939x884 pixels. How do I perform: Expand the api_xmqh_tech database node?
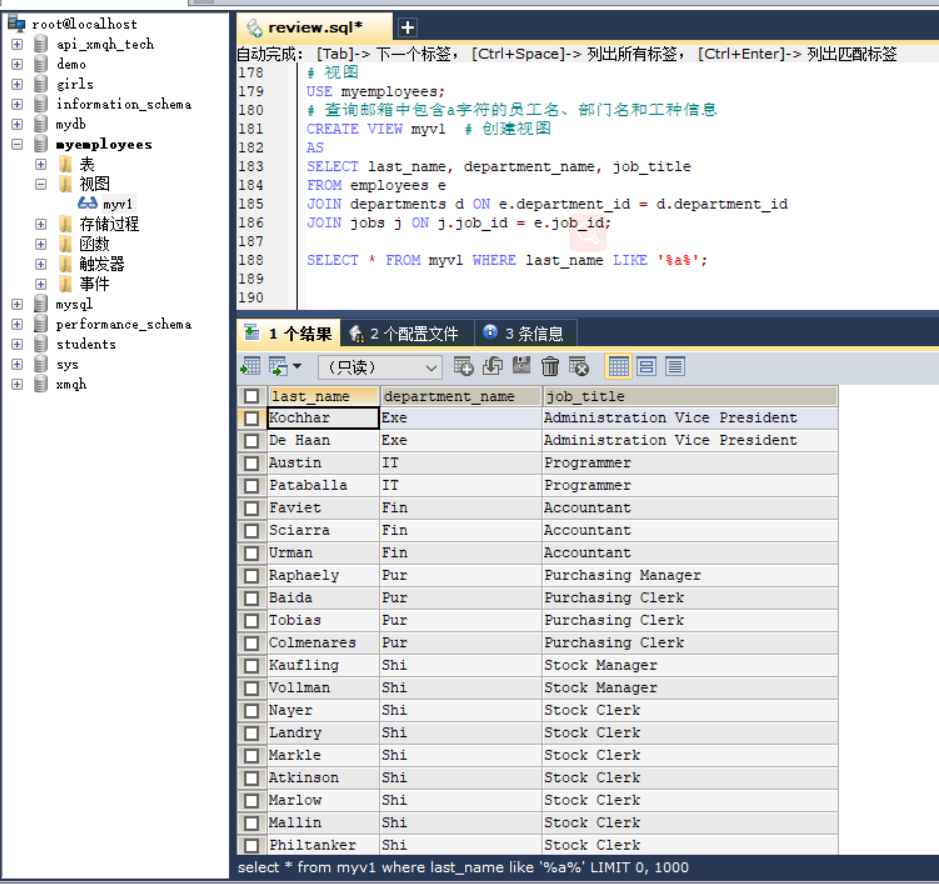pos(17,44)
